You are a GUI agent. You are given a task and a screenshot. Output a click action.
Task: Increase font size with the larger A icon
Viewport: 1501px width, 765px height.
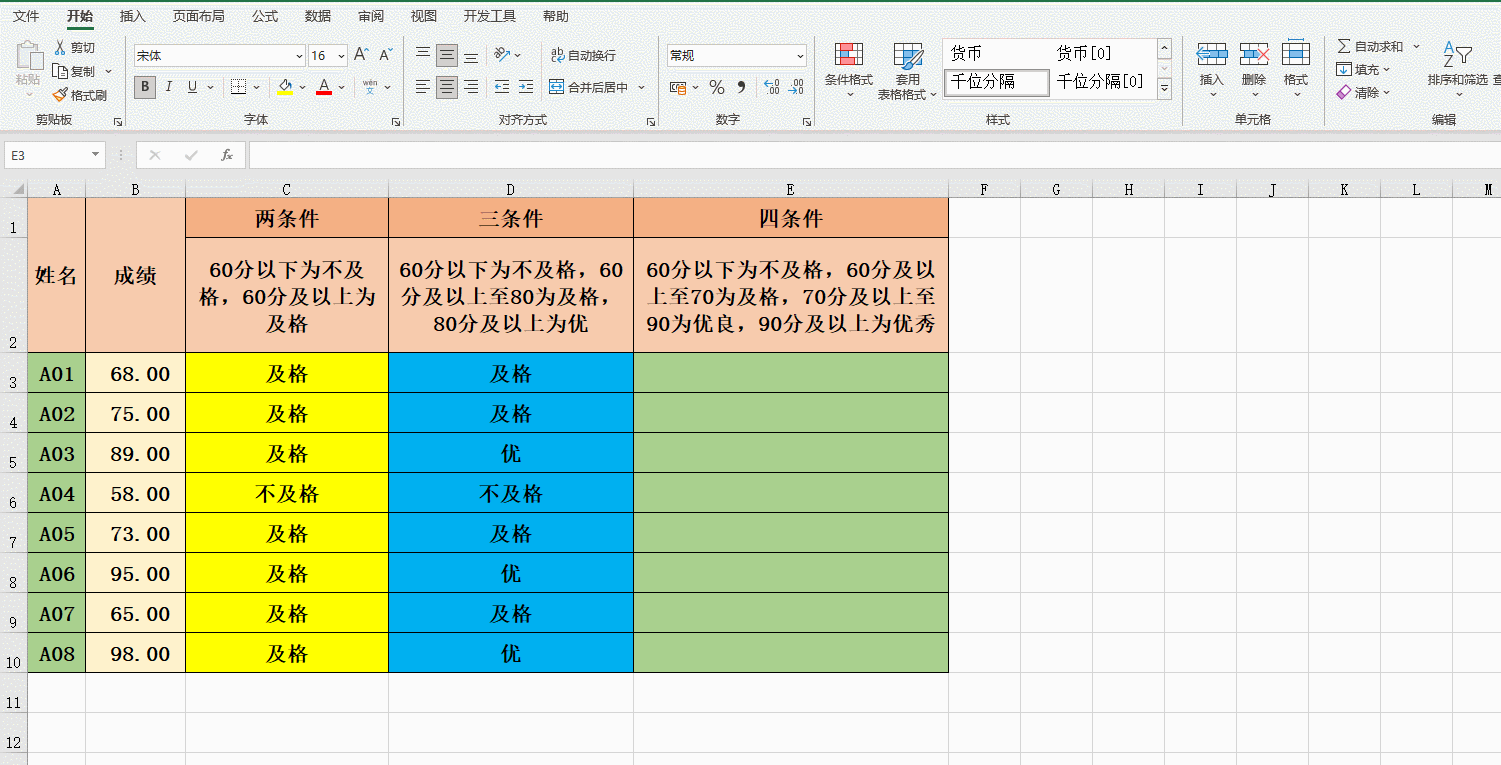click(361, 55)
